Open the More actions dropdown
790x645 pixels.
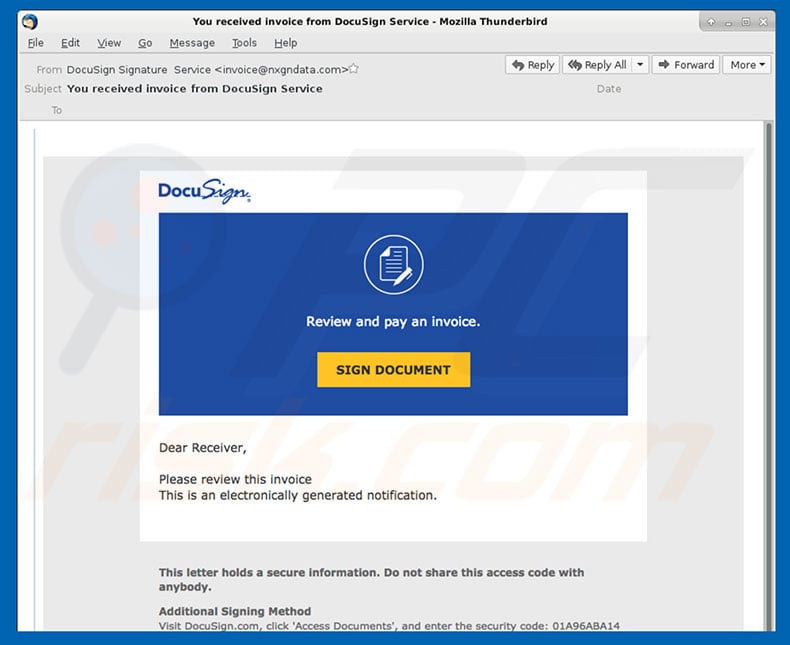[747, 65]
